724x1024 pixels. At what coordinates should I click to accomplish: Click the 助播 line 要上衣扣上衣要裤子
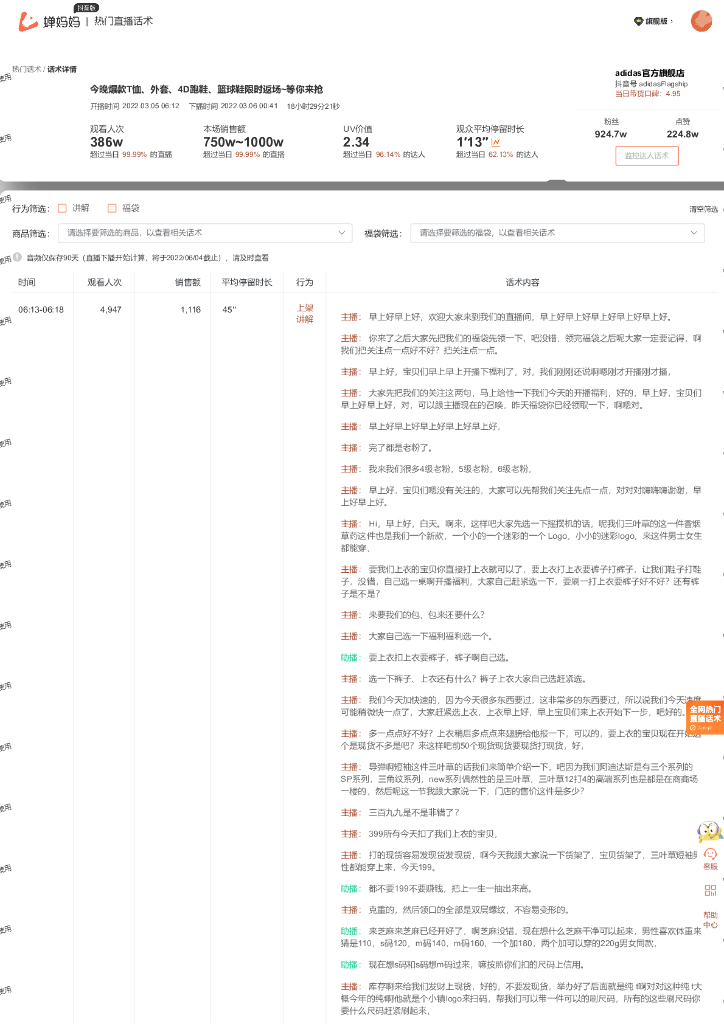tap(439, 658)
